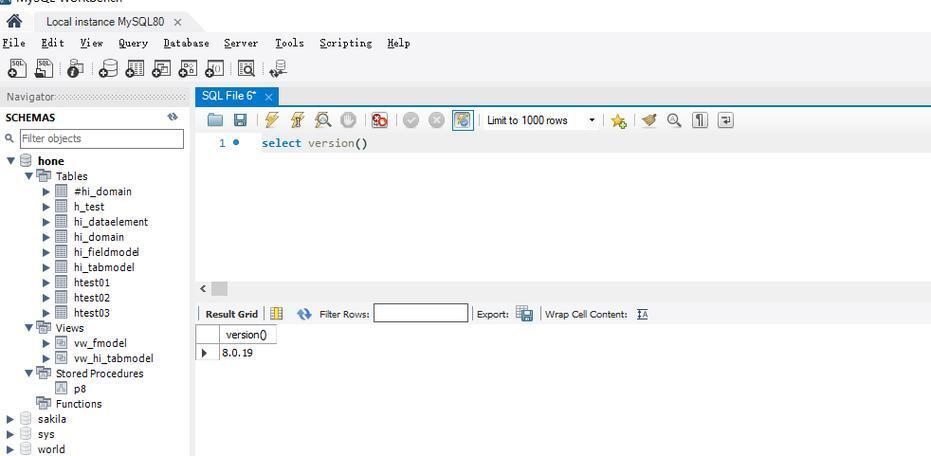Open the inspector for selected object
The image size is (931, 456).
click(75, 68)
